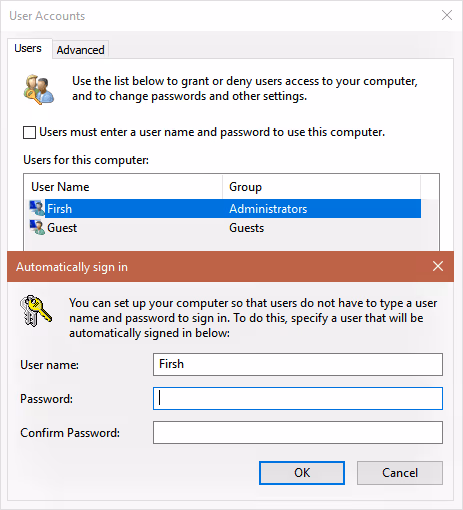Sort by the User Name column header
Viewport: 463px width, 510px height.
click(123, 187)
